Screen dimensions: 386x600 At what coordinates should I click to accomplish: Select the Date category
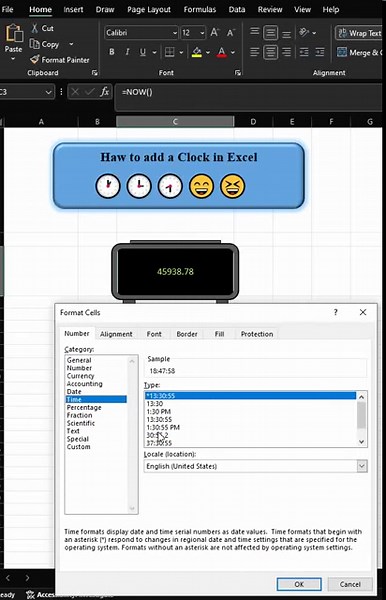click(x=74, y=391)
